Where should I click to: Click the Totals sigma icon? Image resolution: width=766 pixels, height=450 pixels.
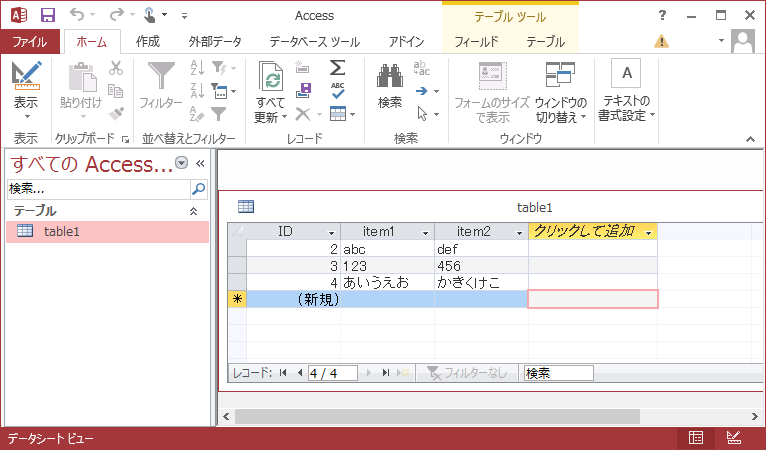coord(338,67)
